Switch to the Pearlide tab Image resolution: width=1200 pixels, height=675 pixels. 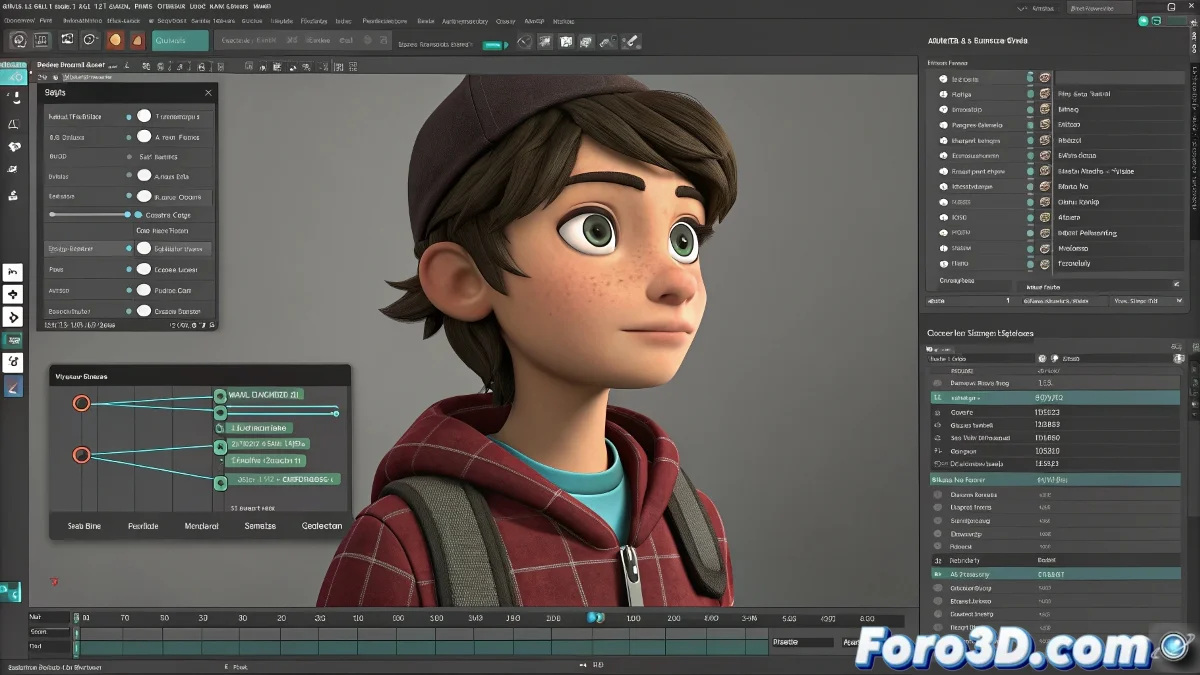coord(144,526)
